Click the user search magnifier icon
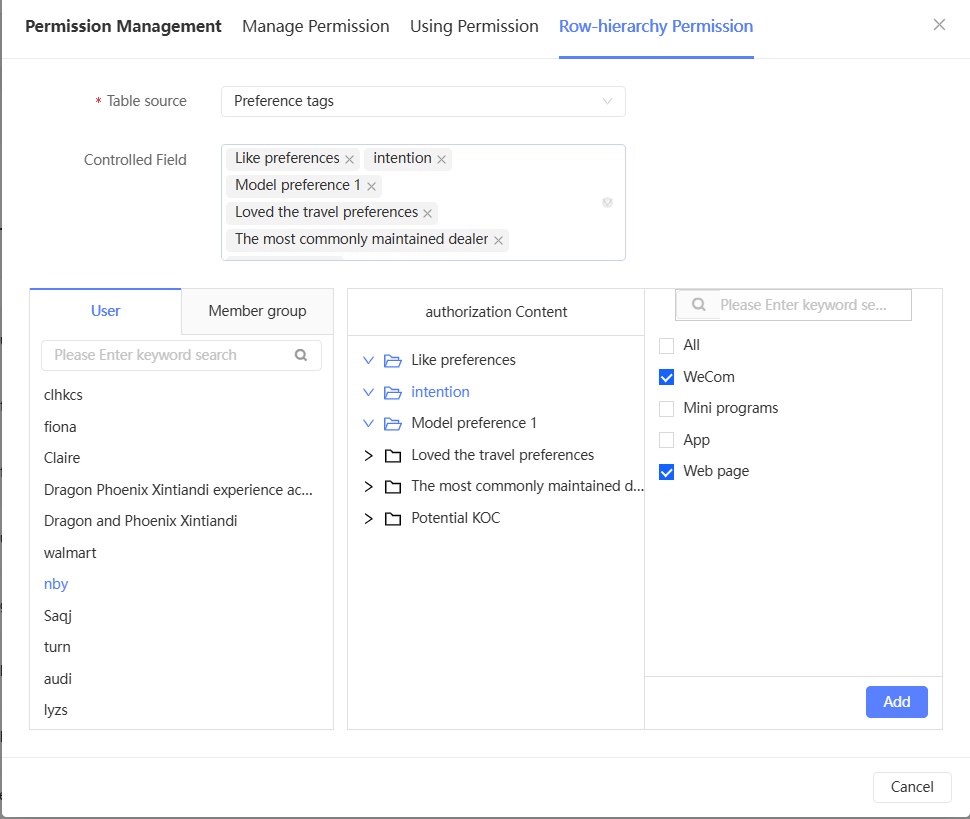 click(x=301, y=355)
